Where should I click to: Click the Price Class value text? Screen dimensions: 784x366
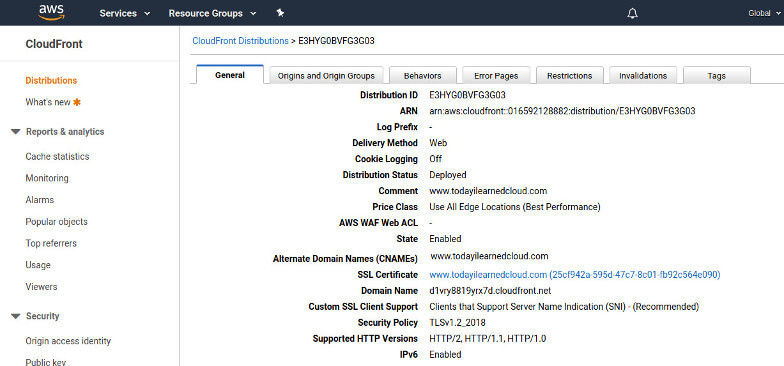click(x=515, y=207)
